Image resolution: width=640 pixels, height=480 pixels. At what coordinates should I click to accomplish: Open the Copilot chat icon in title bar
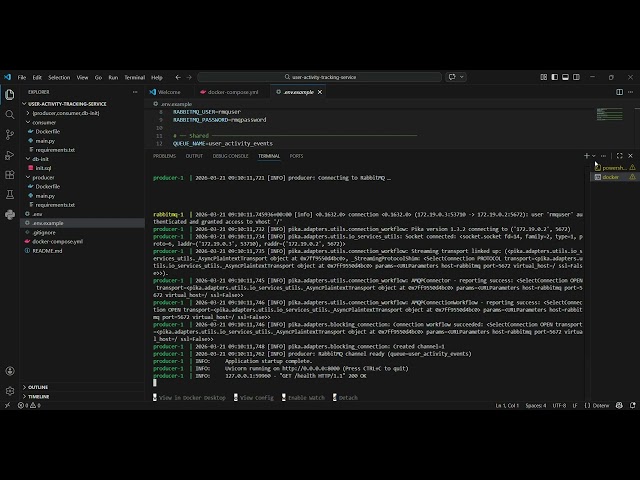[x=452, y=77]
